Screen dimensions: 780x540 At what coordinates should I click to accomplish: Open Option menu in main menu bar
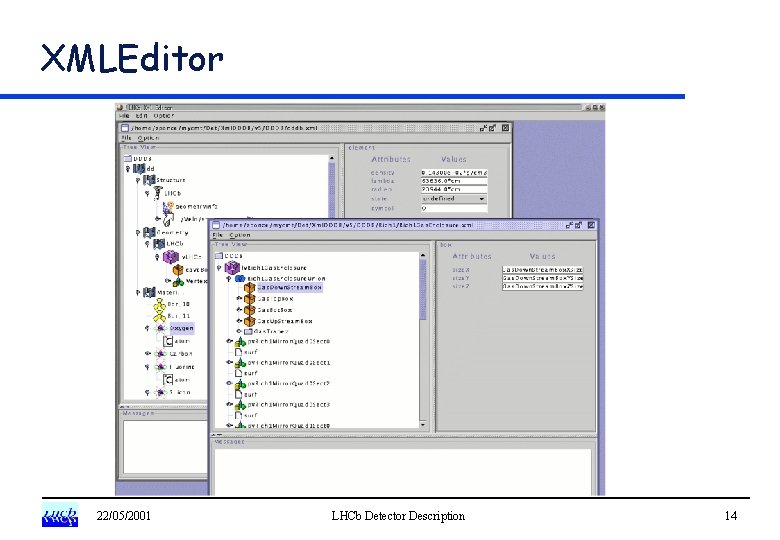[x=163, y=116]
